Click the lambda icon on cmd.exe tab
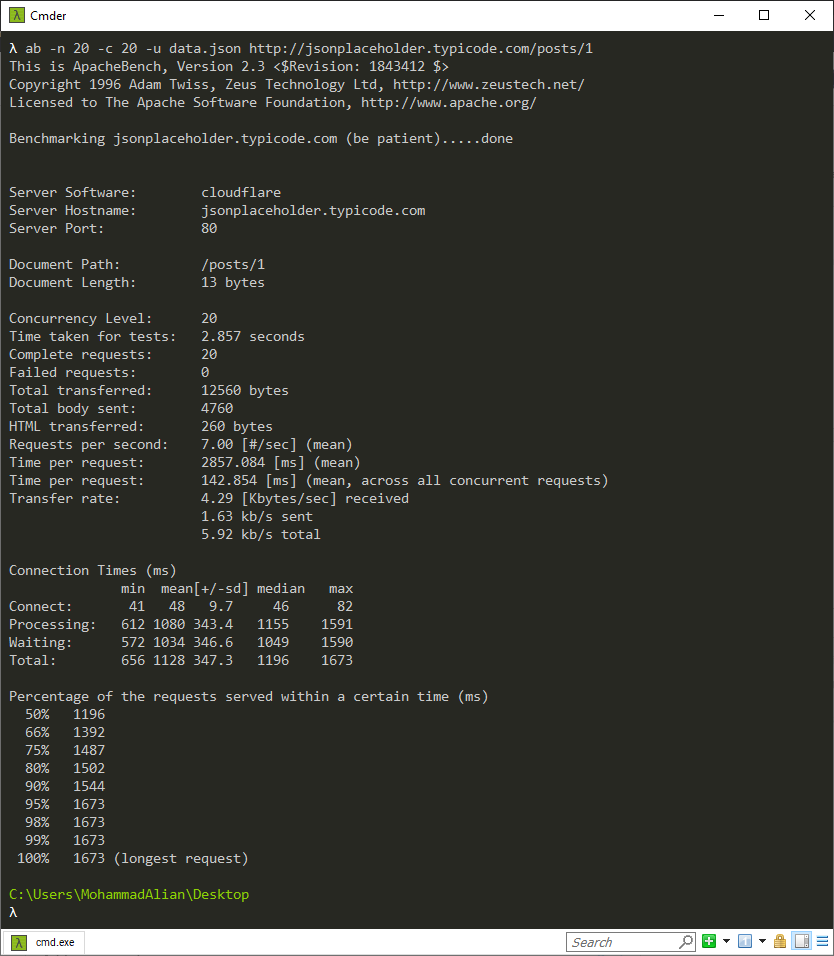This screenshot has width=834, height=956. pos(19,942)
